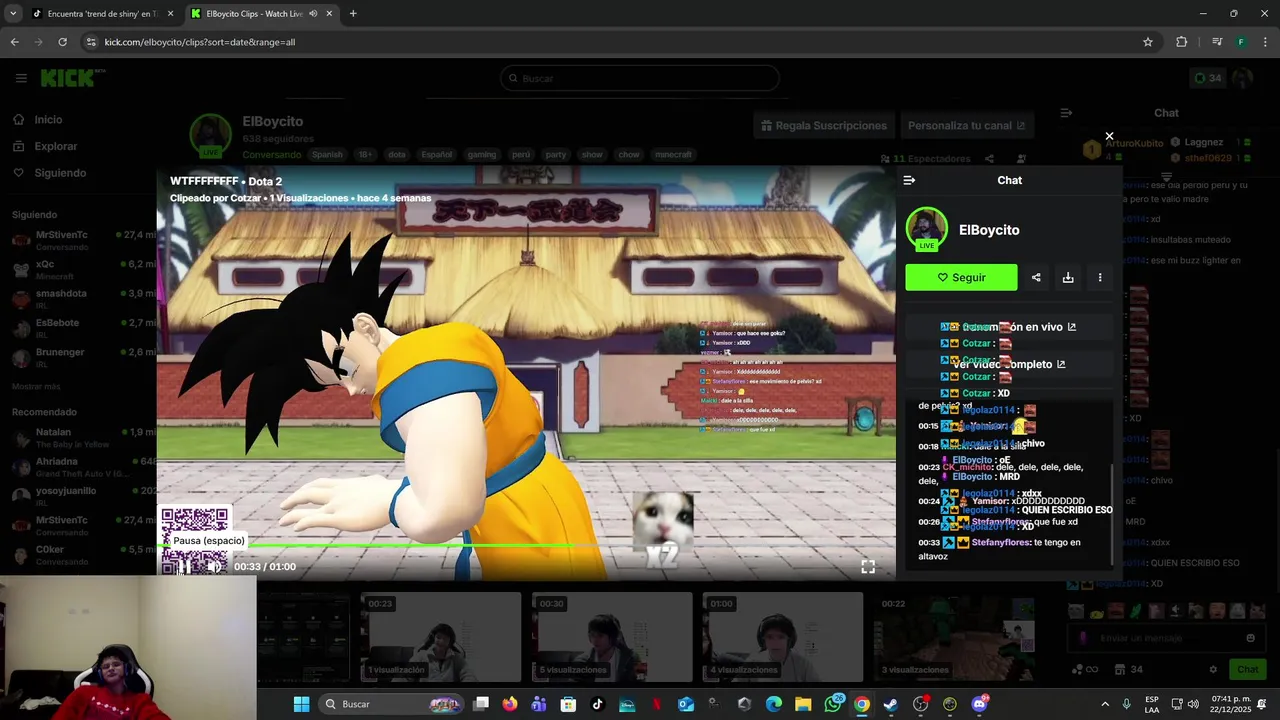Open the 00:23 clip thumbnail
Viewport: 1280px width, 720px height.
440,637
